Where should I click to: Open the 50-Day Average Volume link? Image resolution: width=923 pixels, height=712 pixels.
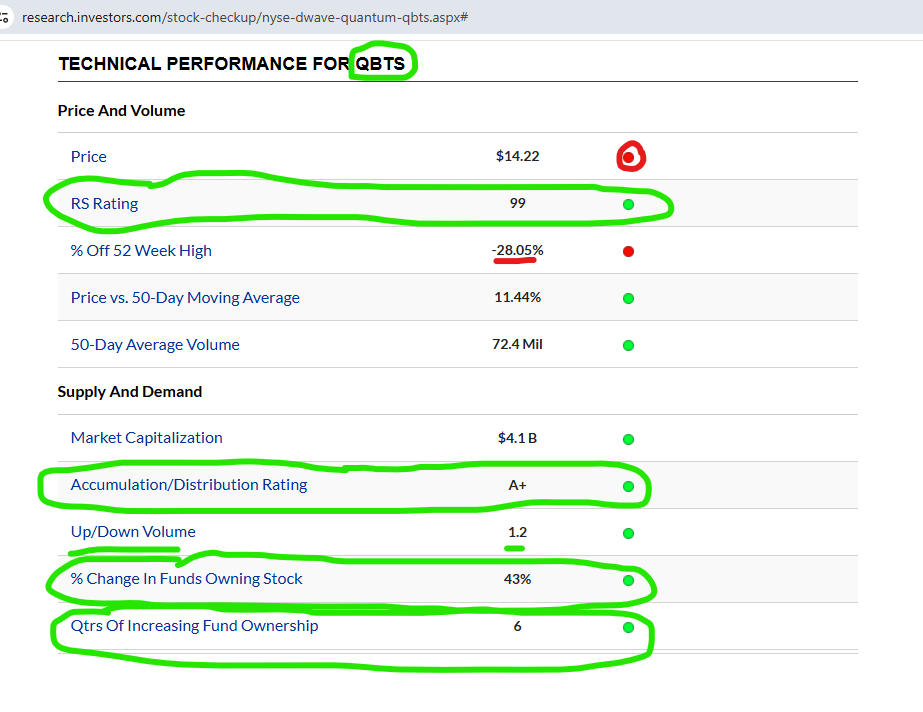click(155, 344)
